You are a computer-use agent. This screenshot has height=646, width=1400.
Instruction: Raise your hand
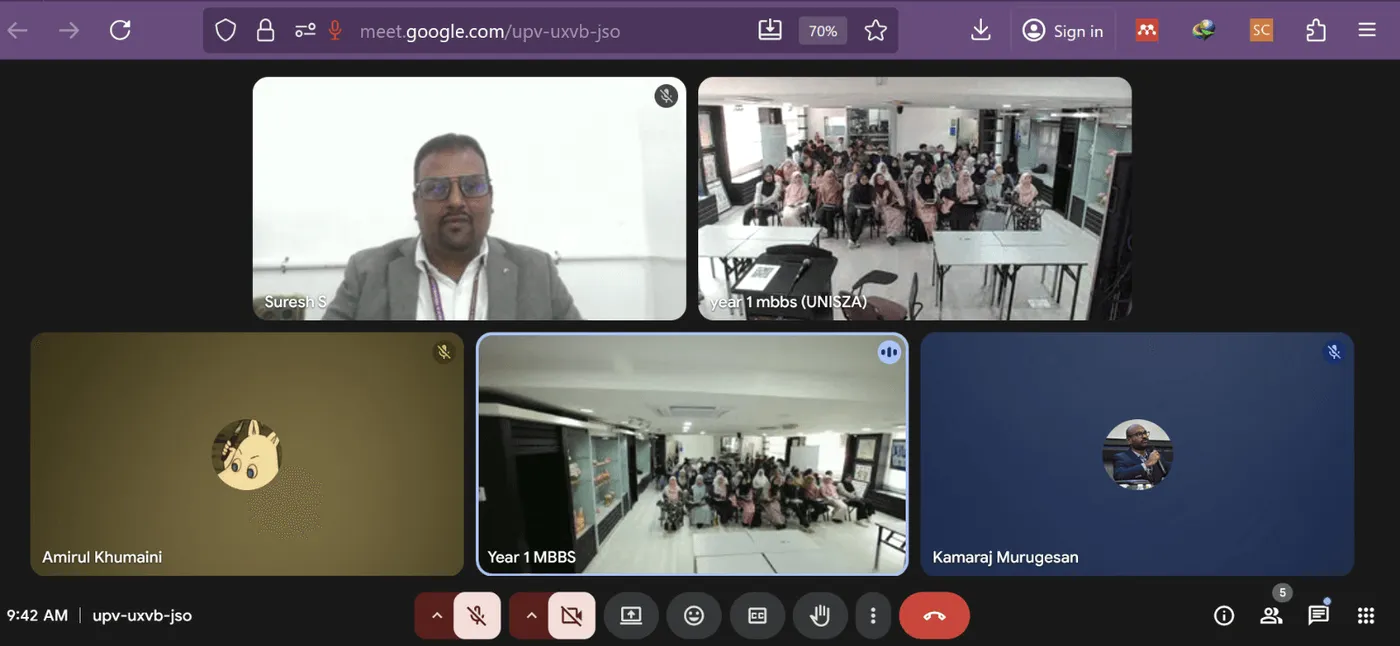(x=820, y=616)
